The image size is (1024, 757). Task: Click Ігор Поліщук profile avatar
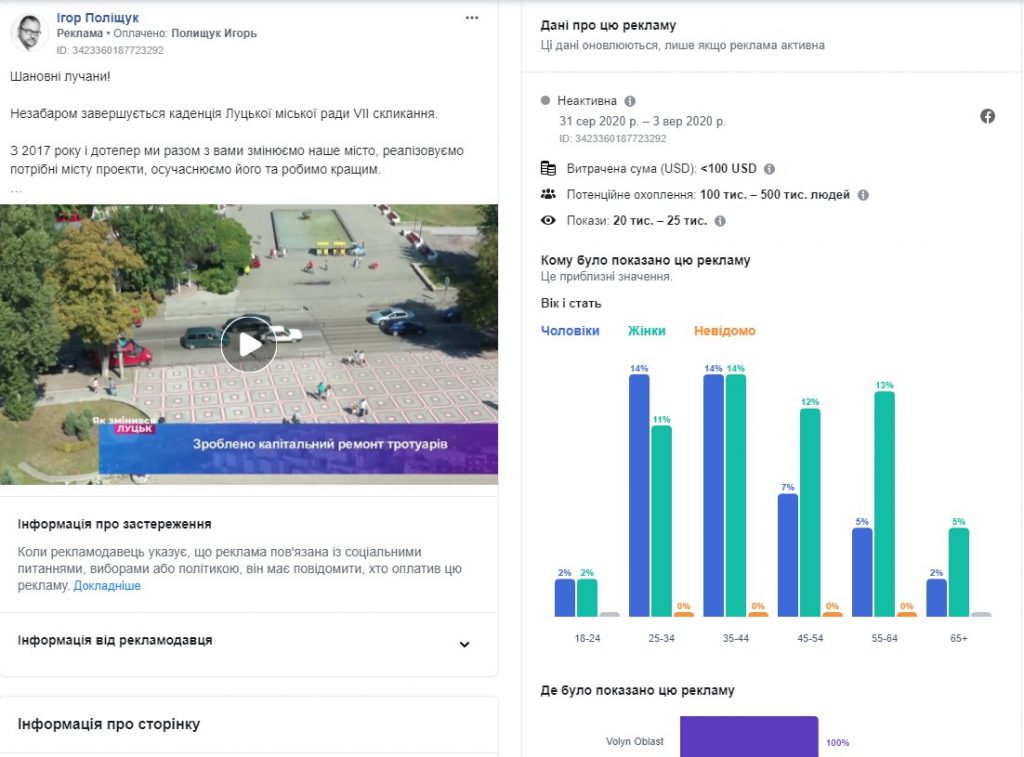pyautogui.click(x=30, y=33)
